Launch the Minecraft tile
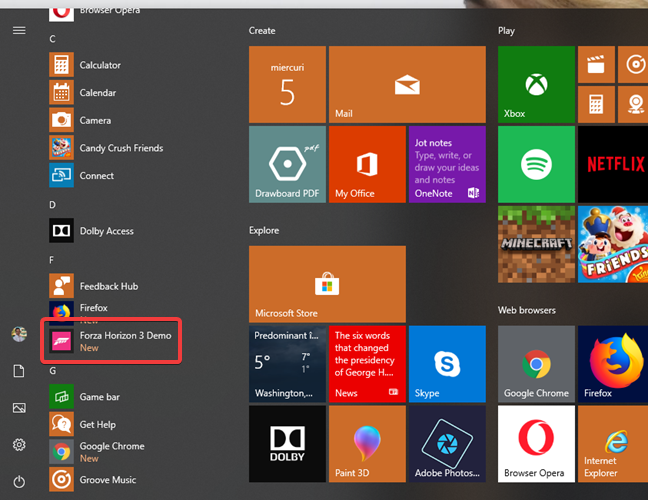Screen dimensions: 648x500 [x=536, y=244]
